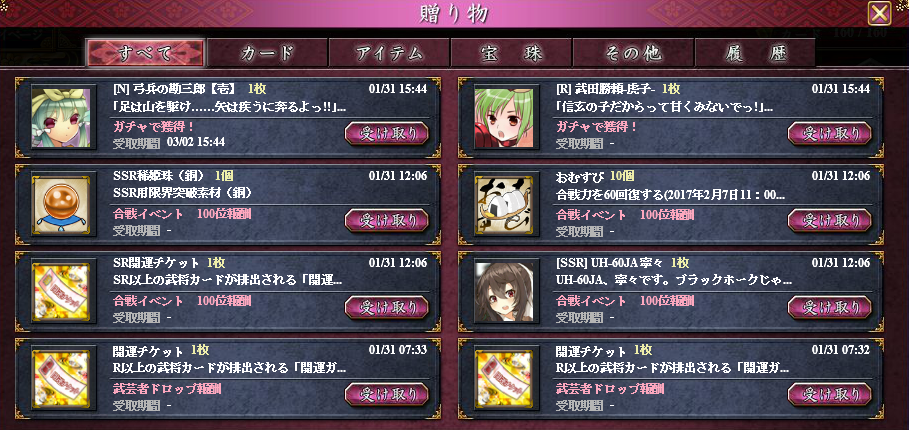Viewport: 909px width, 430px height.
Task: Click the UH-60JA 寧々 brown-haired portrait
Action: (x=504, y=292)
